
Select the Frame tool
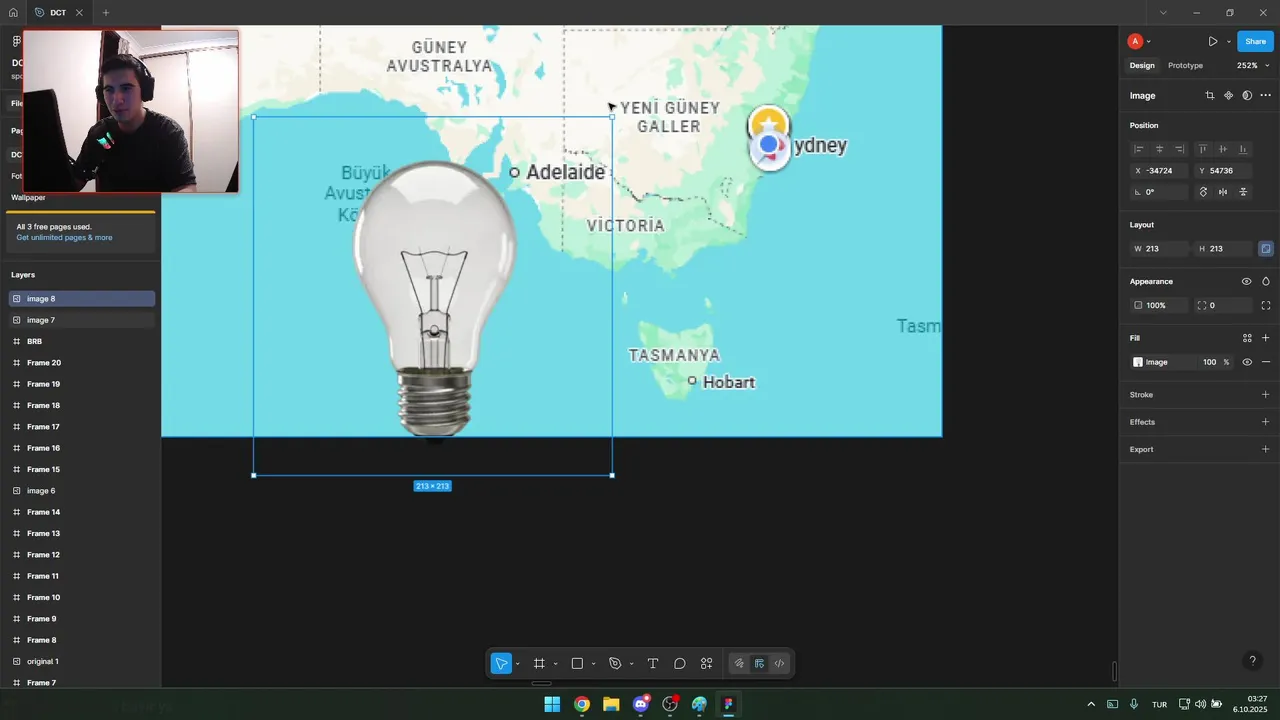(x=539, y=664)
